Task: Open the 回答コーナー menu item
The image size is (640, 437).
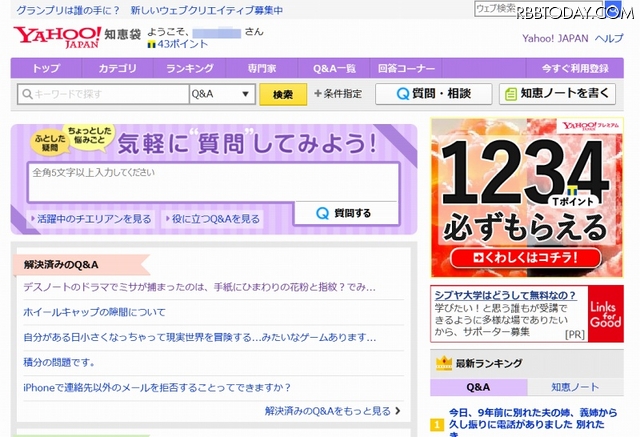Action: pyautogui.click(x=406, y=68)
